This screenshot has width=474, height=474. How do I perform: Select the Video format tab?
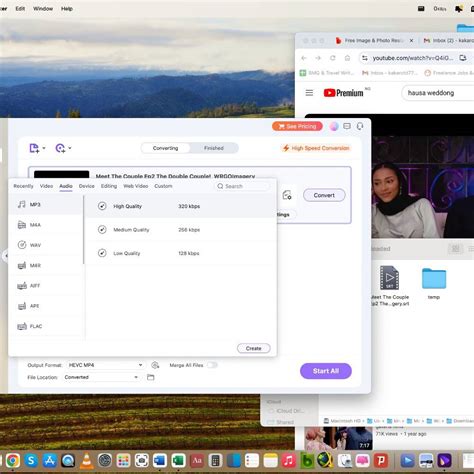(46, 186)
